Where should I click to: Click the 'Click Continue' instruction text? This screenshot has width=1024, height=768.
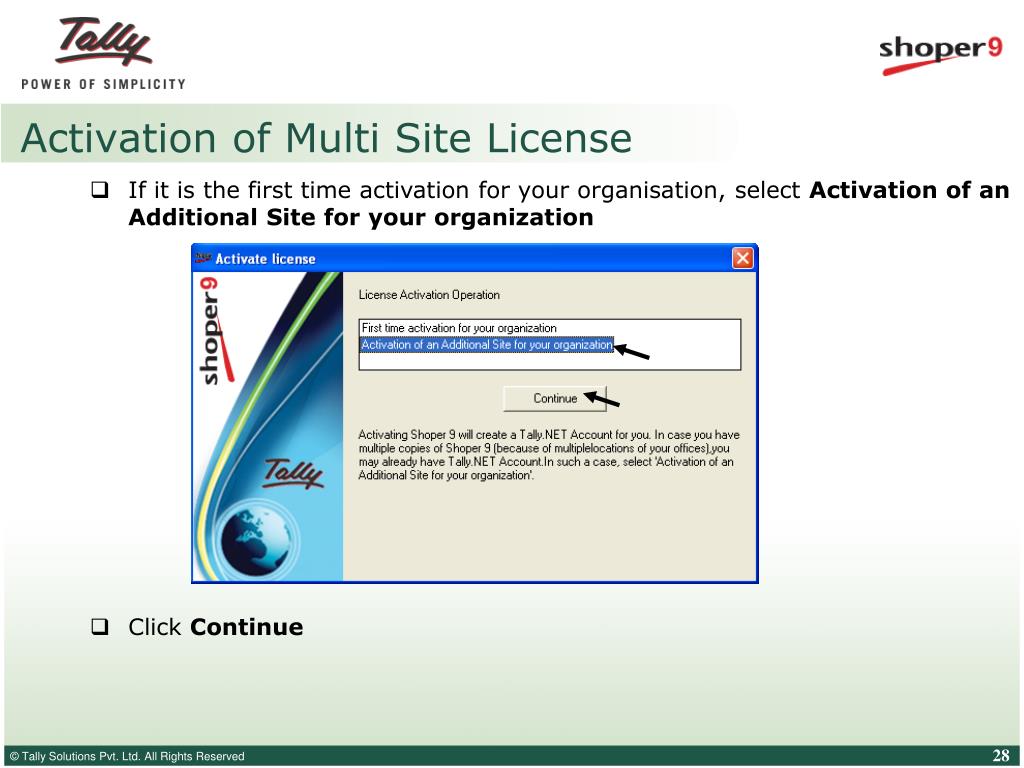(216, 627)
